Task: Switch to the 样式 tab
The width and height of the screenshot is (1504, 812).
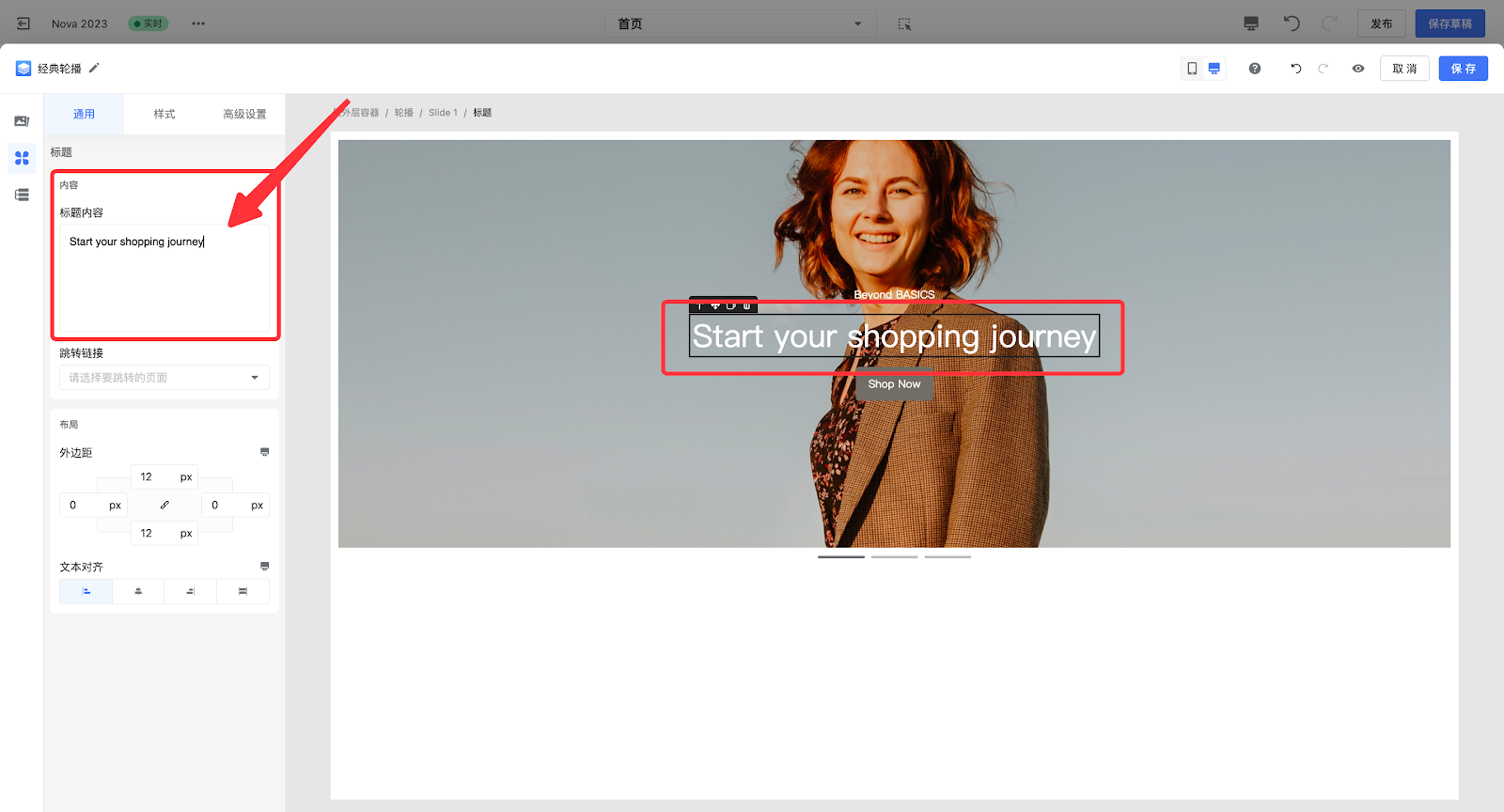Action: pos(164,114)
